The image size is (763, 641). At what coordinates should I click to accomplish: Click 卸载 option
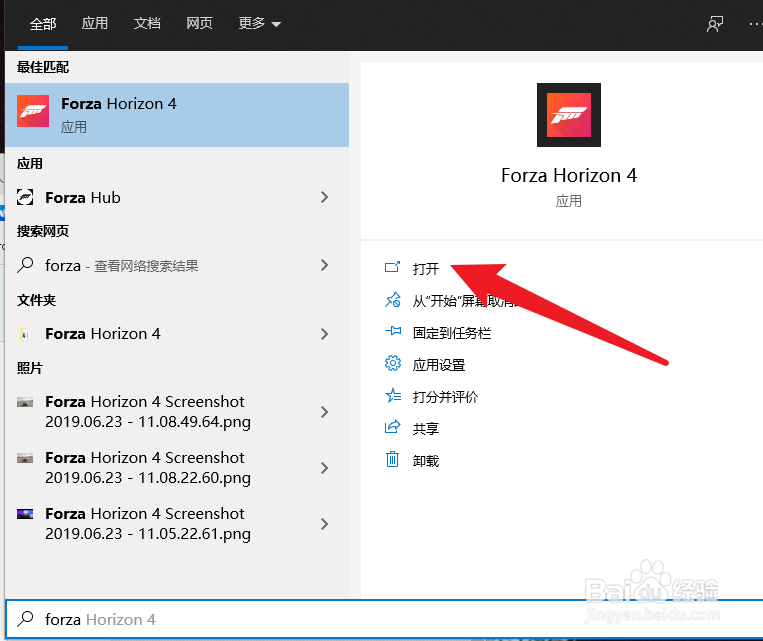tap(426, 461)
